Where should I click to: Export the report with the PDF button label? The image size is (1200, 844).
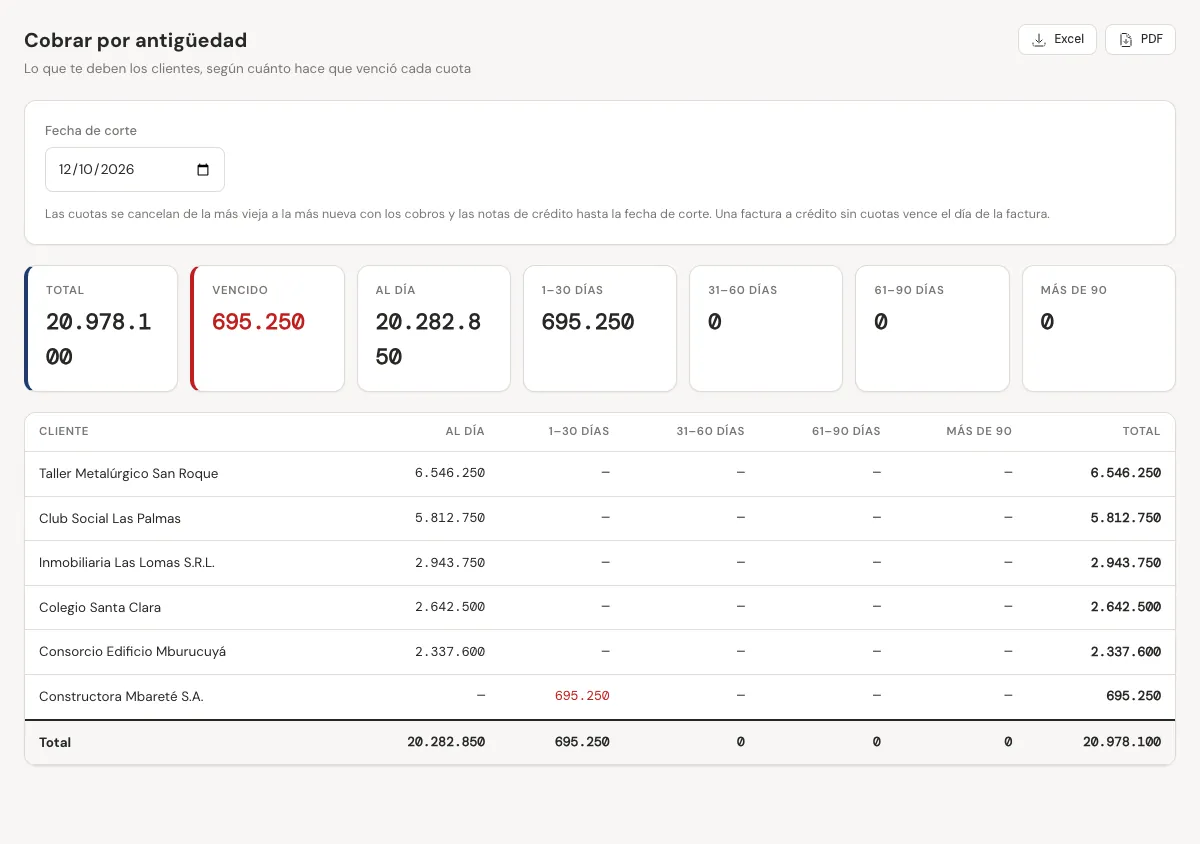coord(1152,39)
